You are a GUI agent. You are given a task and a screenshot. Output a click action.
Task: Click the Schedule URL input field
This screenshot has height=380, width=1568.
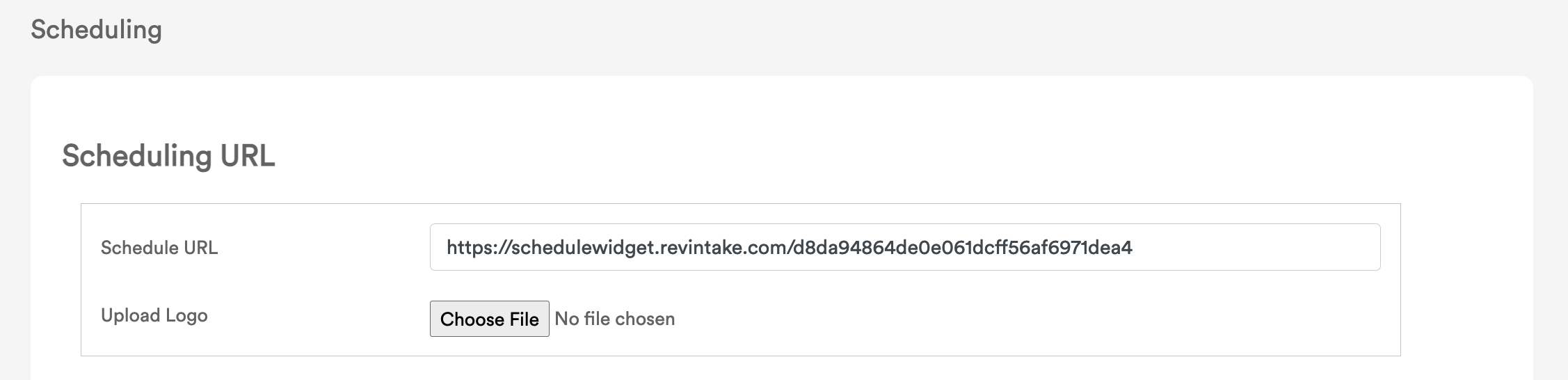tap(904, 247)
